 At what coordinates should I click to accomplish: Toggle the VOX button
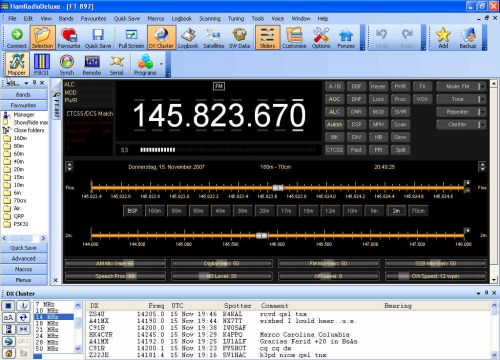(x=422, y=99)
